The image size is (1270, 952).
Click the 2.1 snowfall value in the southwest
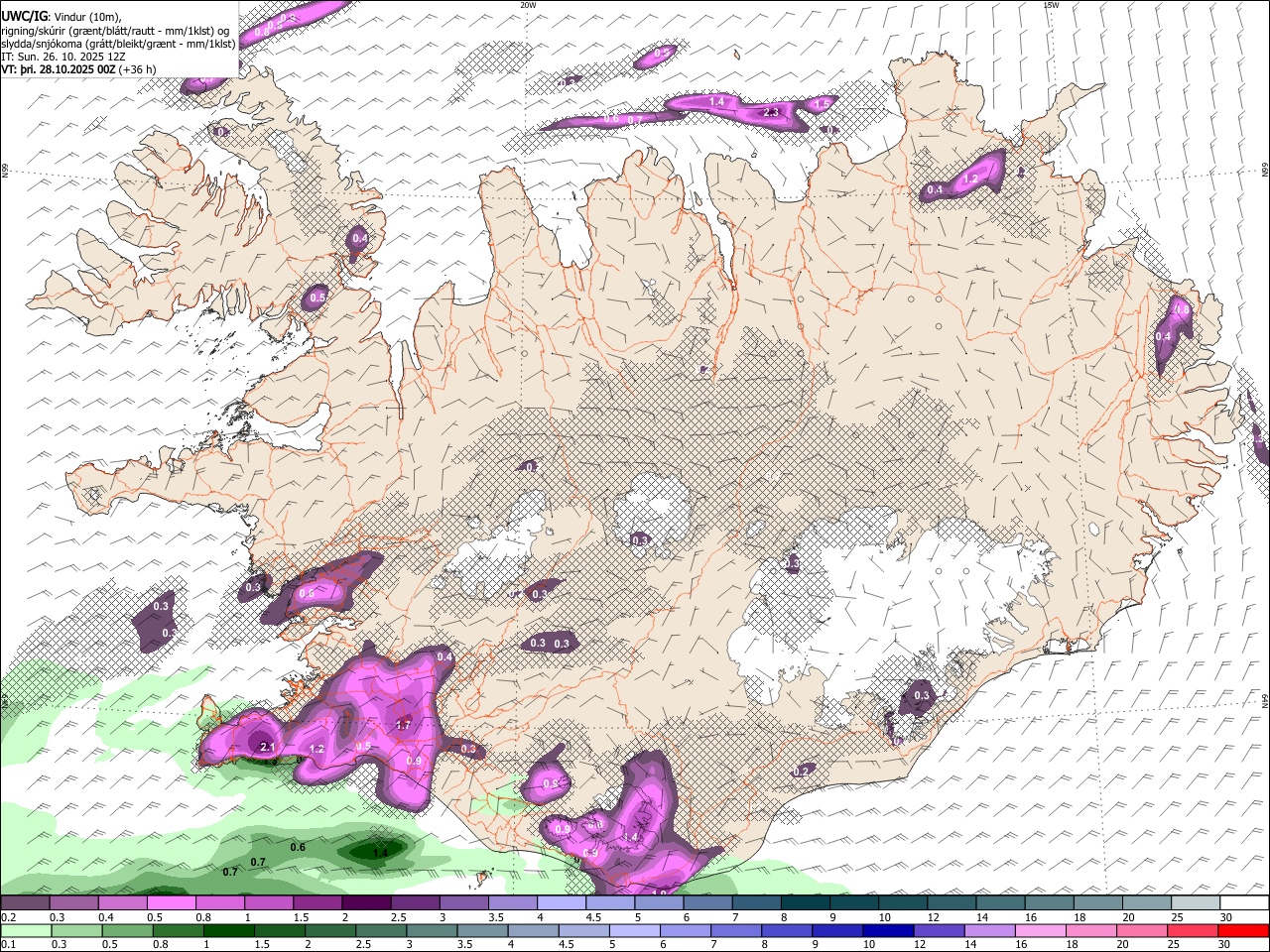(x=266, y=747)
